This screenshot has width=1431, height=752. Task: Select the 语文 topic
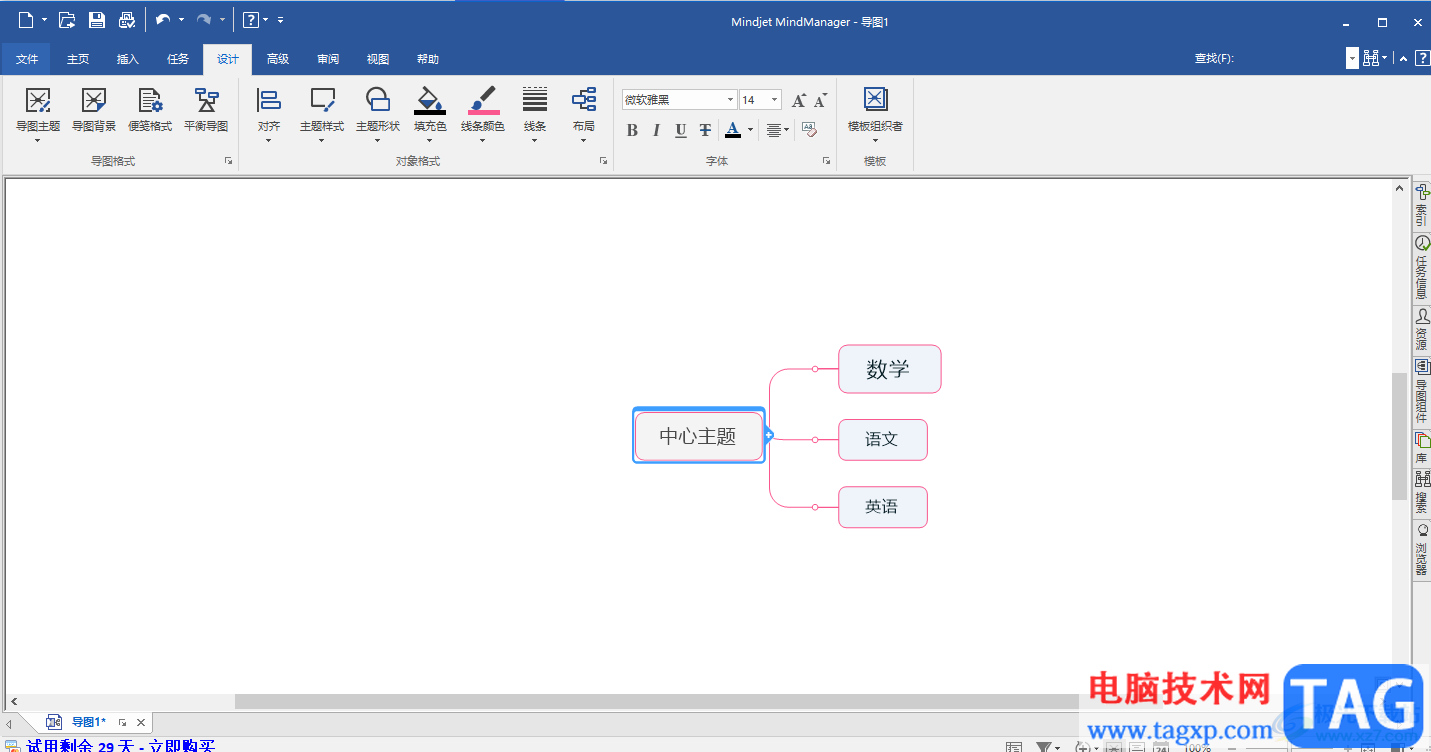coord(882,439)
